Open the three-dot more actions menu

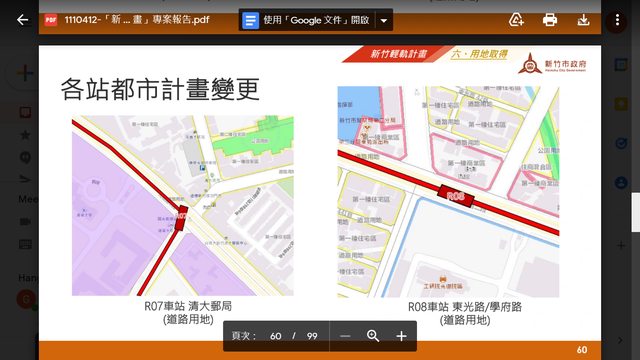click(617, 20)
